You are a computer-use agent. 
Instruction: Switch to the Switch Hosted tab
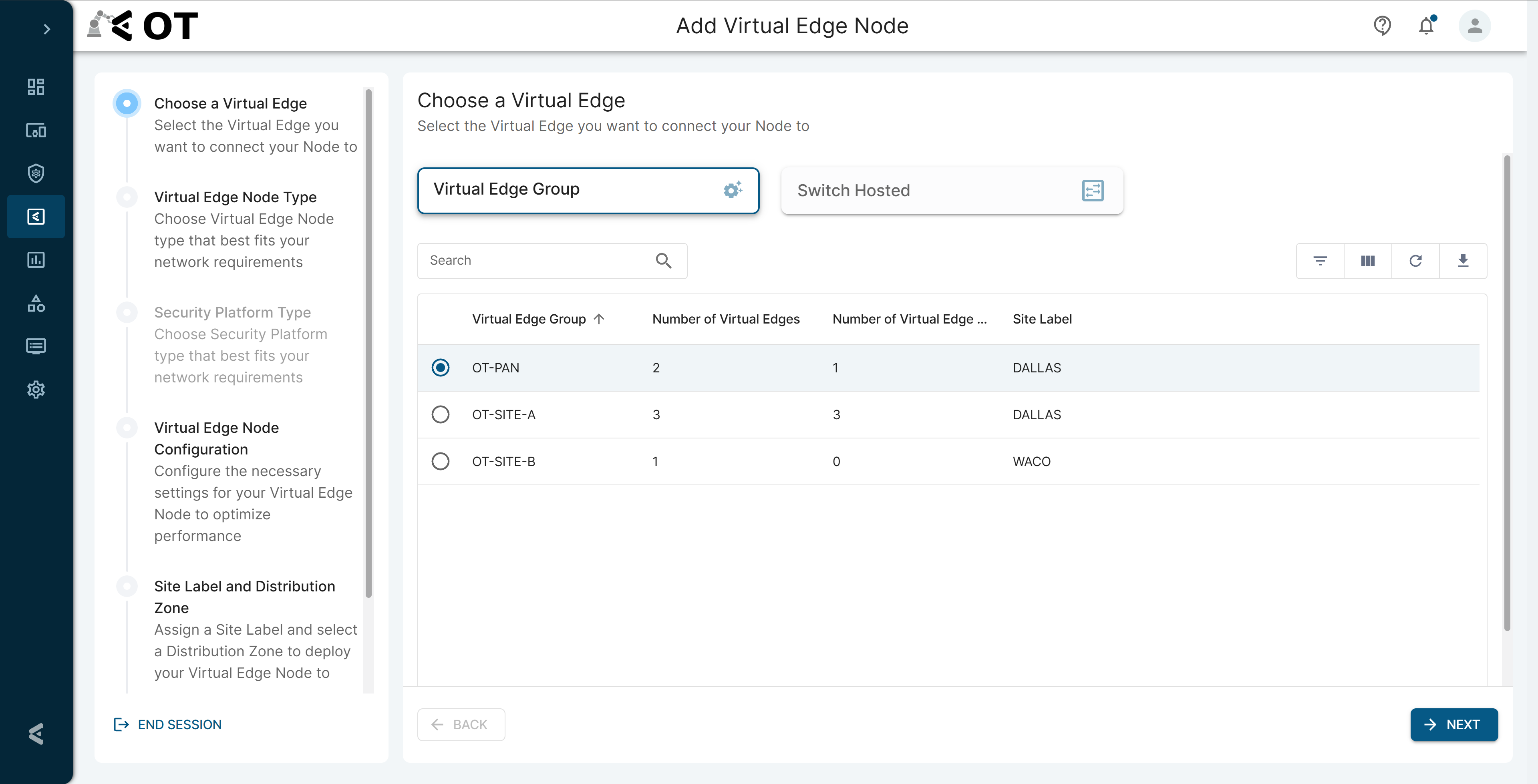[x=952, y=191]
